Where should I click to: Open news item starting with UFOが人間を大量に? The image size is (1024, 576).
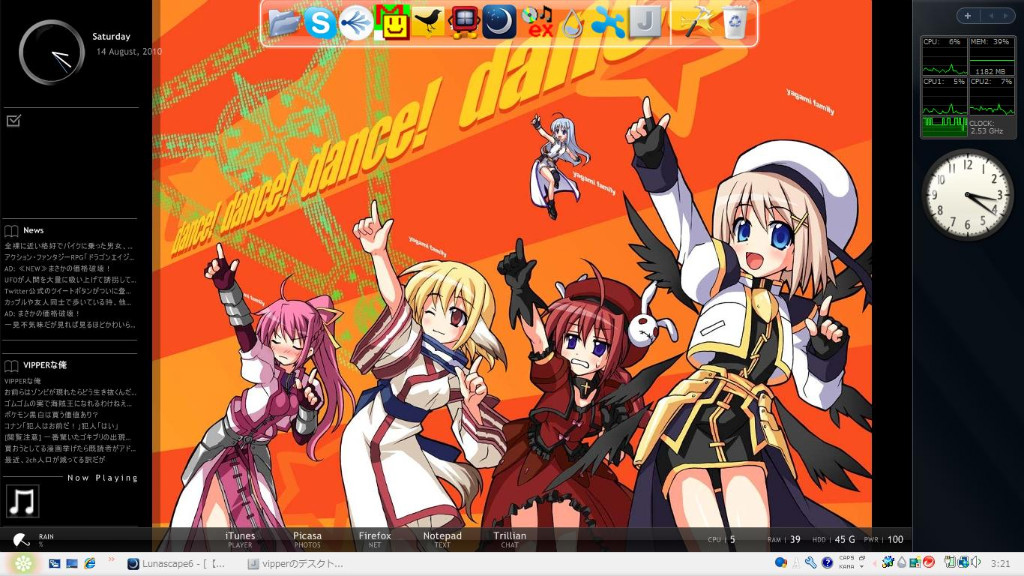click(70, 280)
